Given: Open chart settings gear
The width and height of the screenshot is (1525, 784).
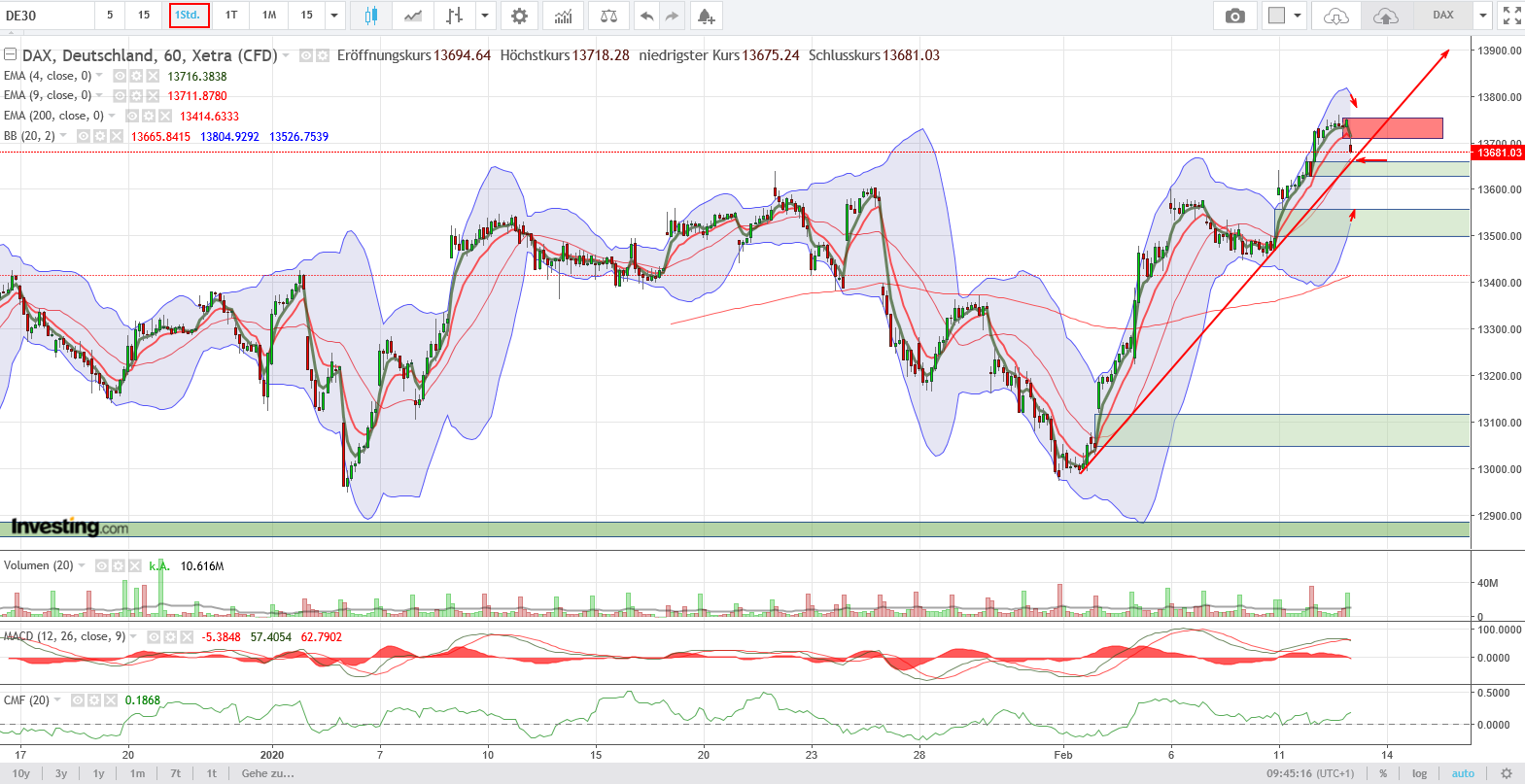Looking at the screenshot, I should point(520,16).
